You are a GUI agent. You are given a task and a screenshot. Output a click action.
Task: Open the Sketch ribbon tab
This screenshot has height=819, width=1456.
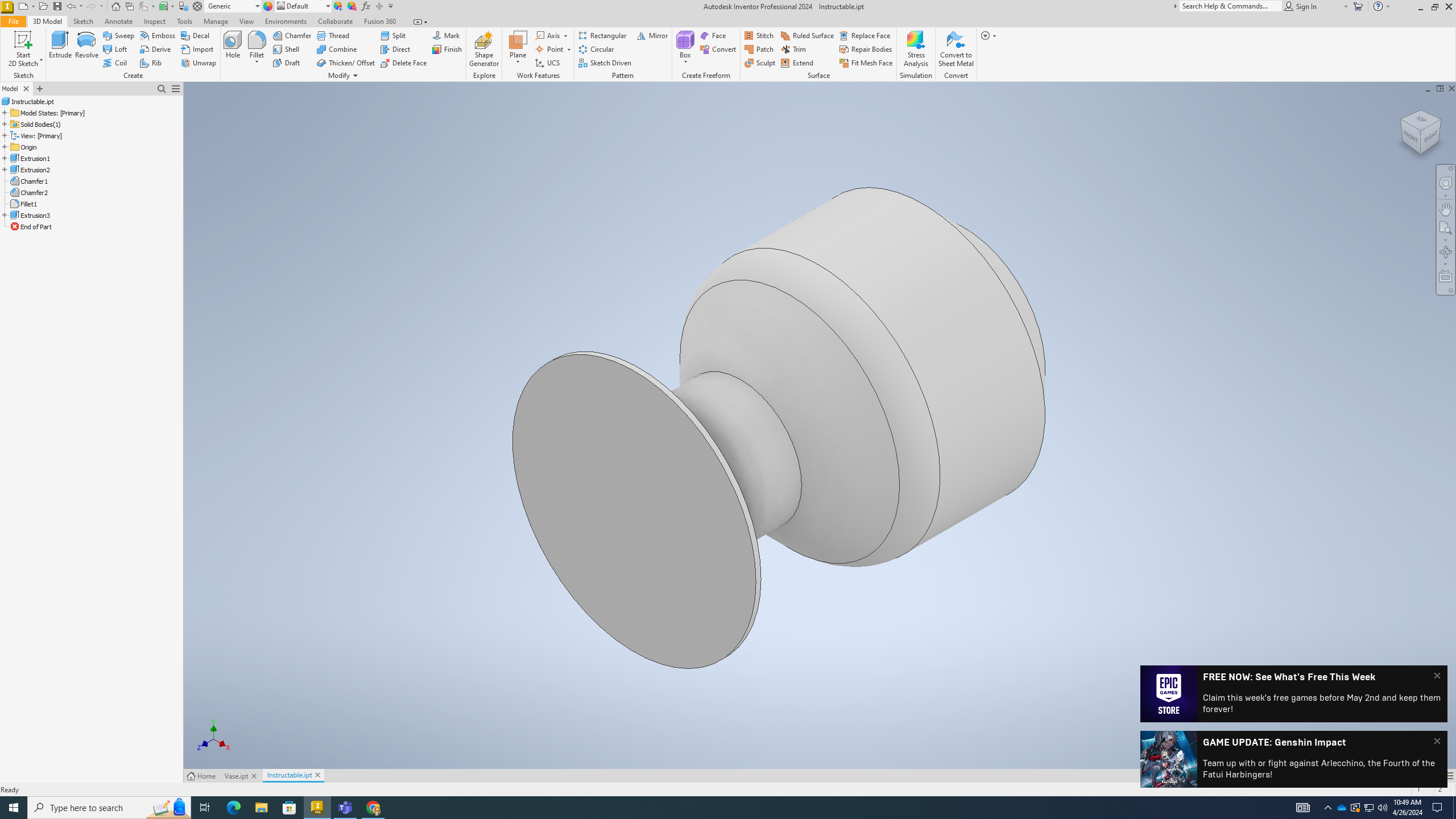[x=83, y=22]
